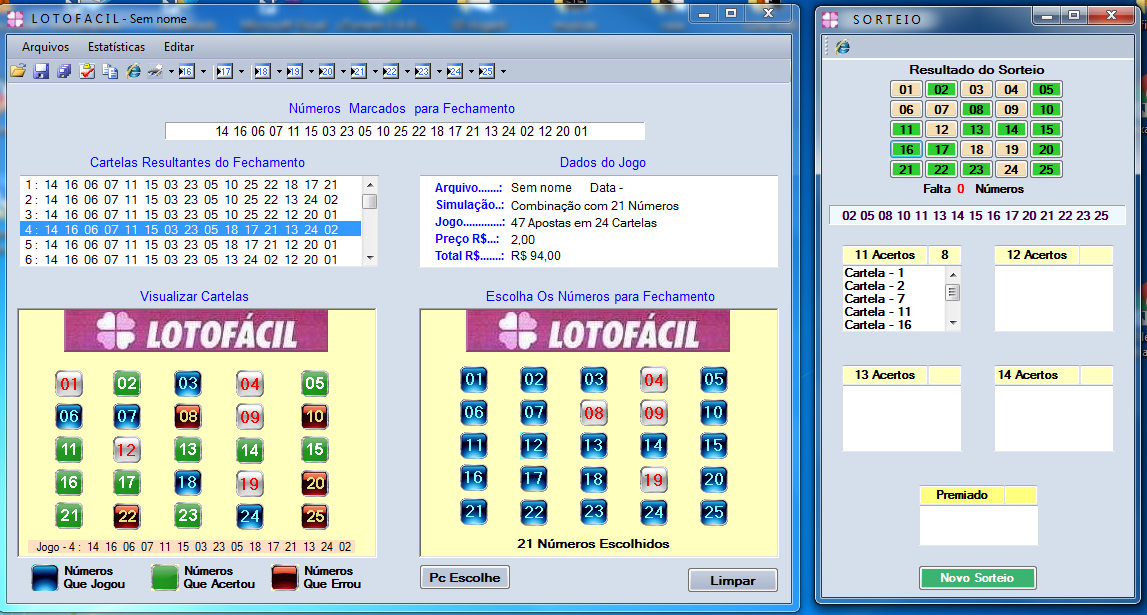1147x615 pixels.
Task: Toggle number 04 in Escolha Os Números grid
Action: click(653, 380)
